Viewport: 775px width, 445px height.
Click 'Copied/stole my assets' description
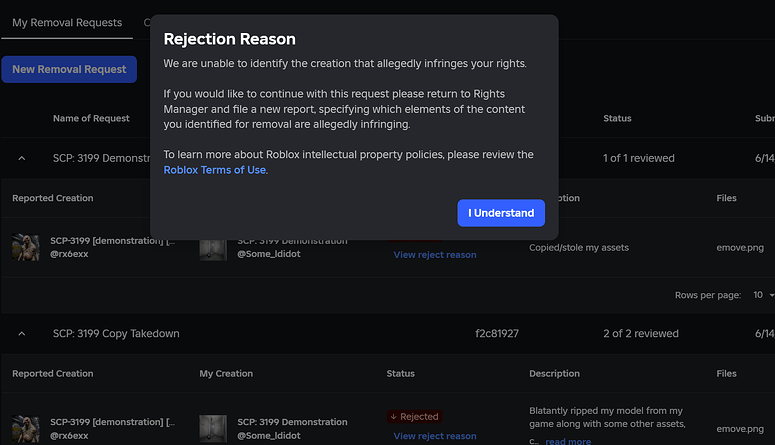[579, 248]
